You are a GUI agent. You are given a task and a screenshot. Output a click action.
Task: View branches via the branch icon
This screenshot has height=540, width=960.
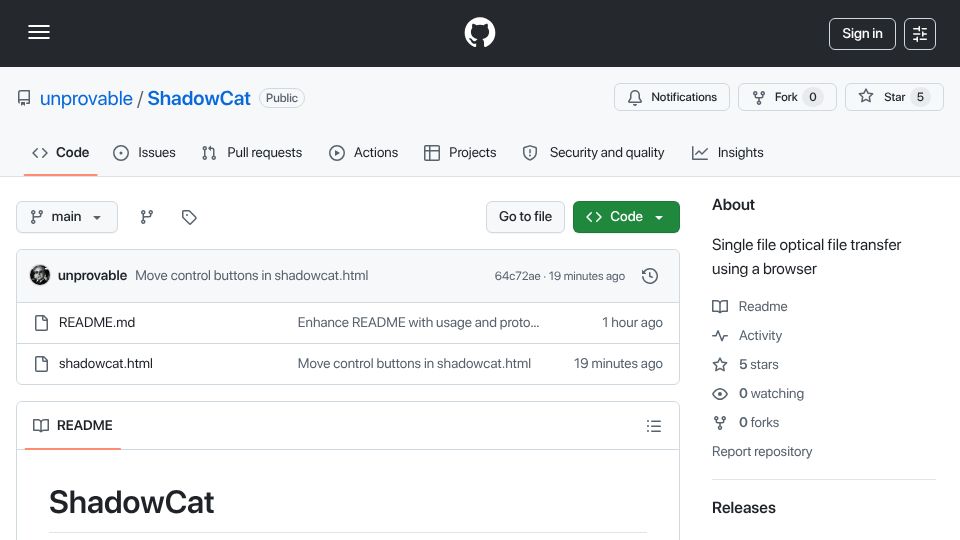pos(146,217)
